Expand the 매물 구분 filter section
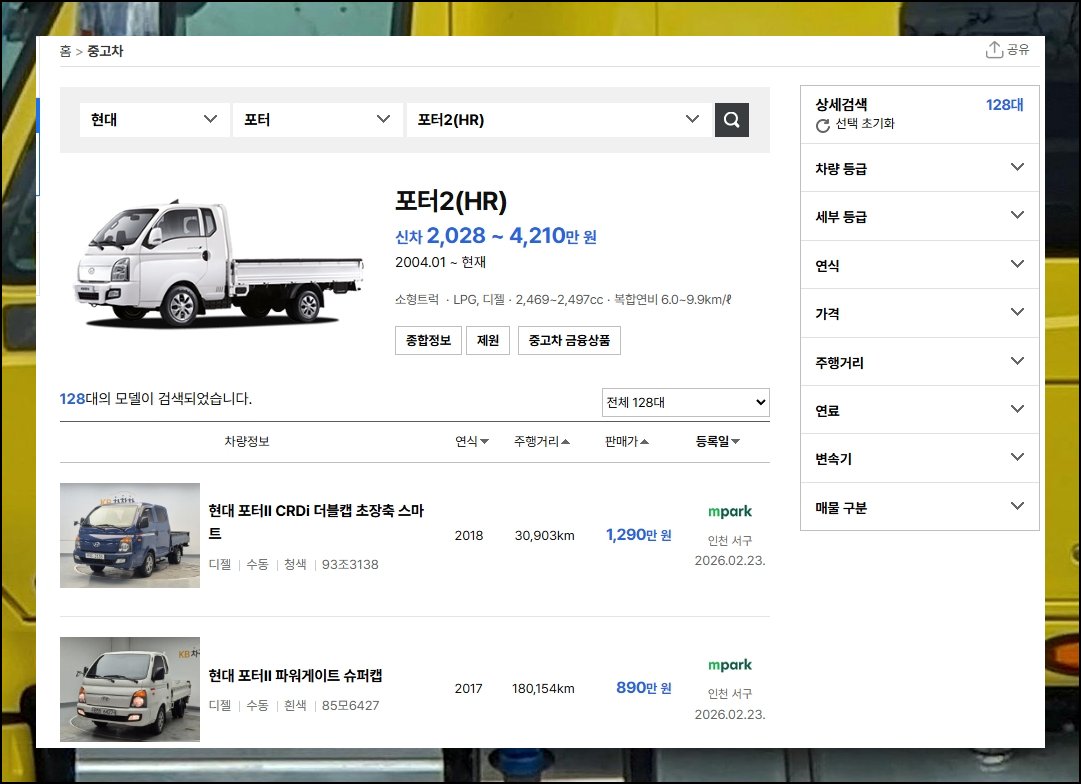 click(x=920, y=507)
